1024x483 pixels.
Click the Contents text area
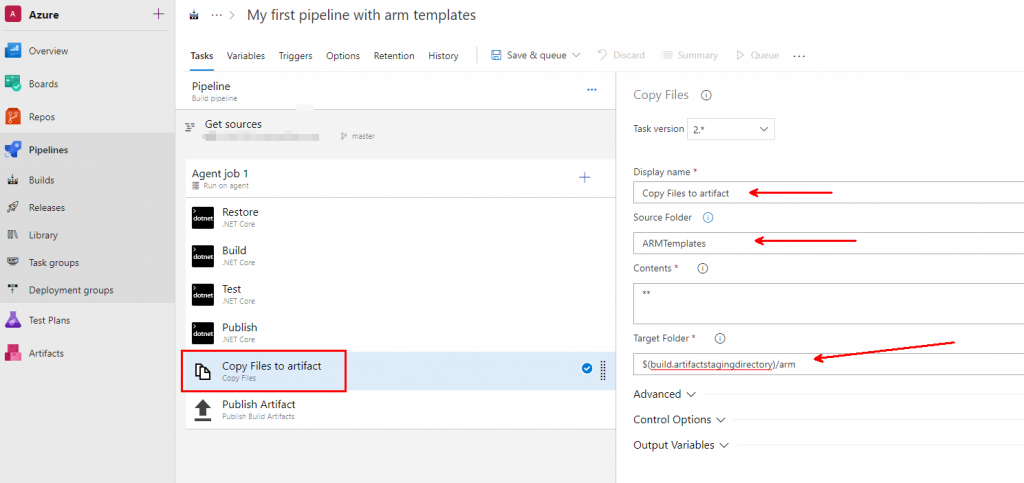coord(829,303)
